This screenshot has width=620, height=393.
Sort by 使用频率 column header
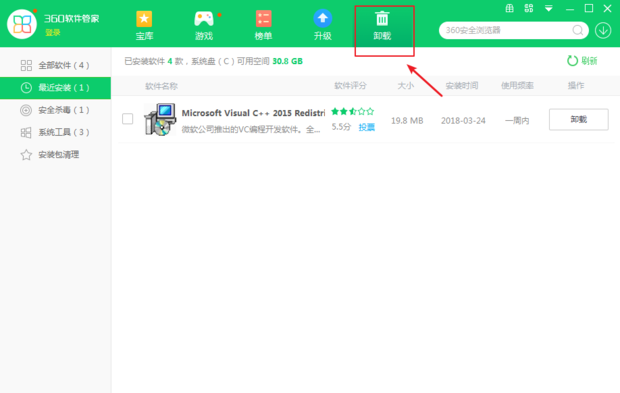(x=517, y=86)
